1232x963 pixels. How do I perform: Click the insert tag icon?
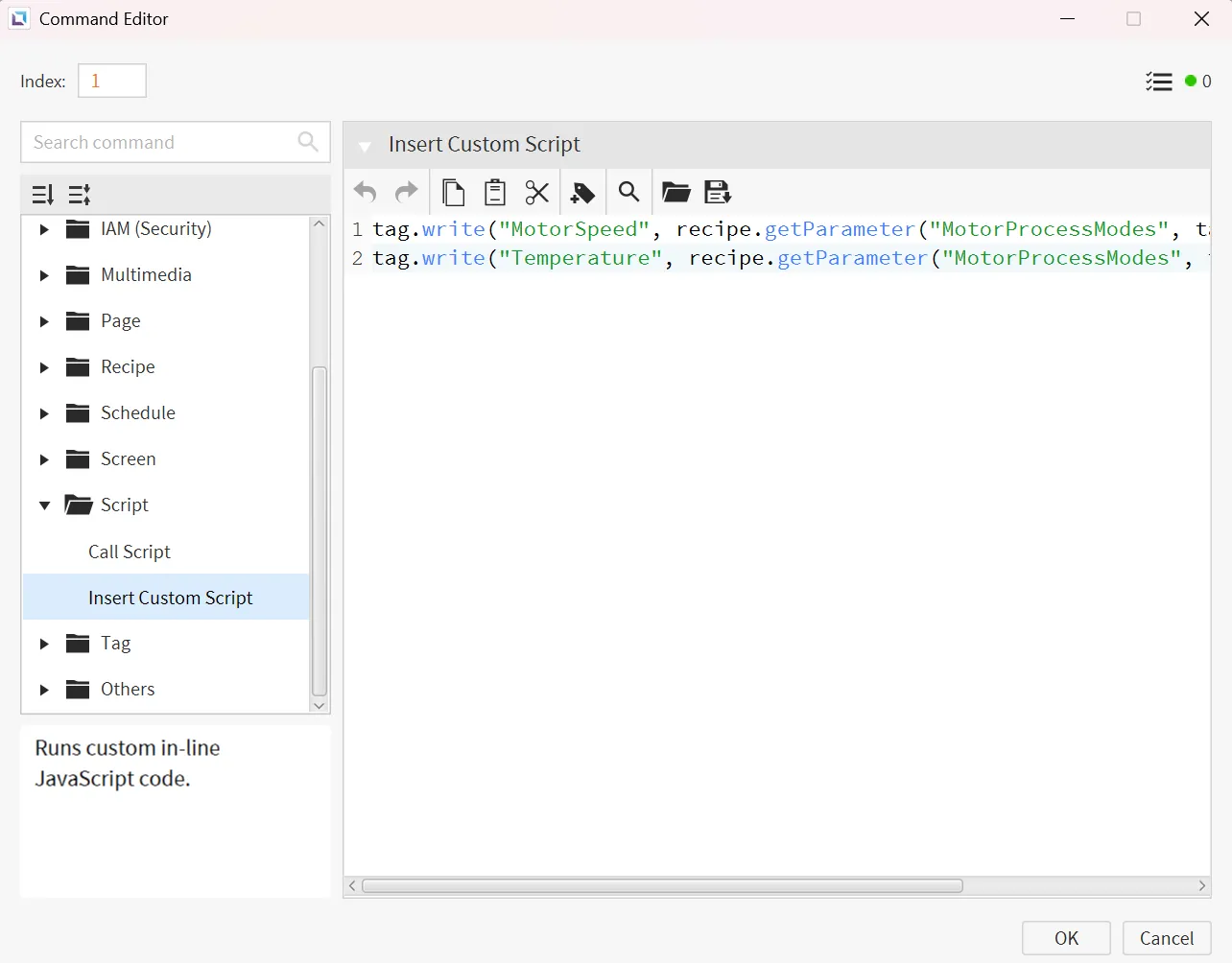click(582, 193)
